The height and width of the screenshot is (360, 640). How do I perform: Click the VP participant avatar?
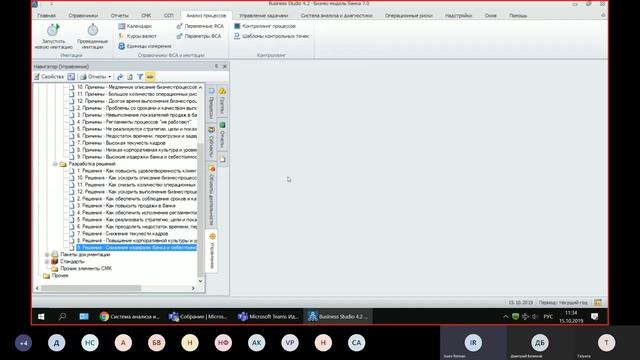point(290,343)
